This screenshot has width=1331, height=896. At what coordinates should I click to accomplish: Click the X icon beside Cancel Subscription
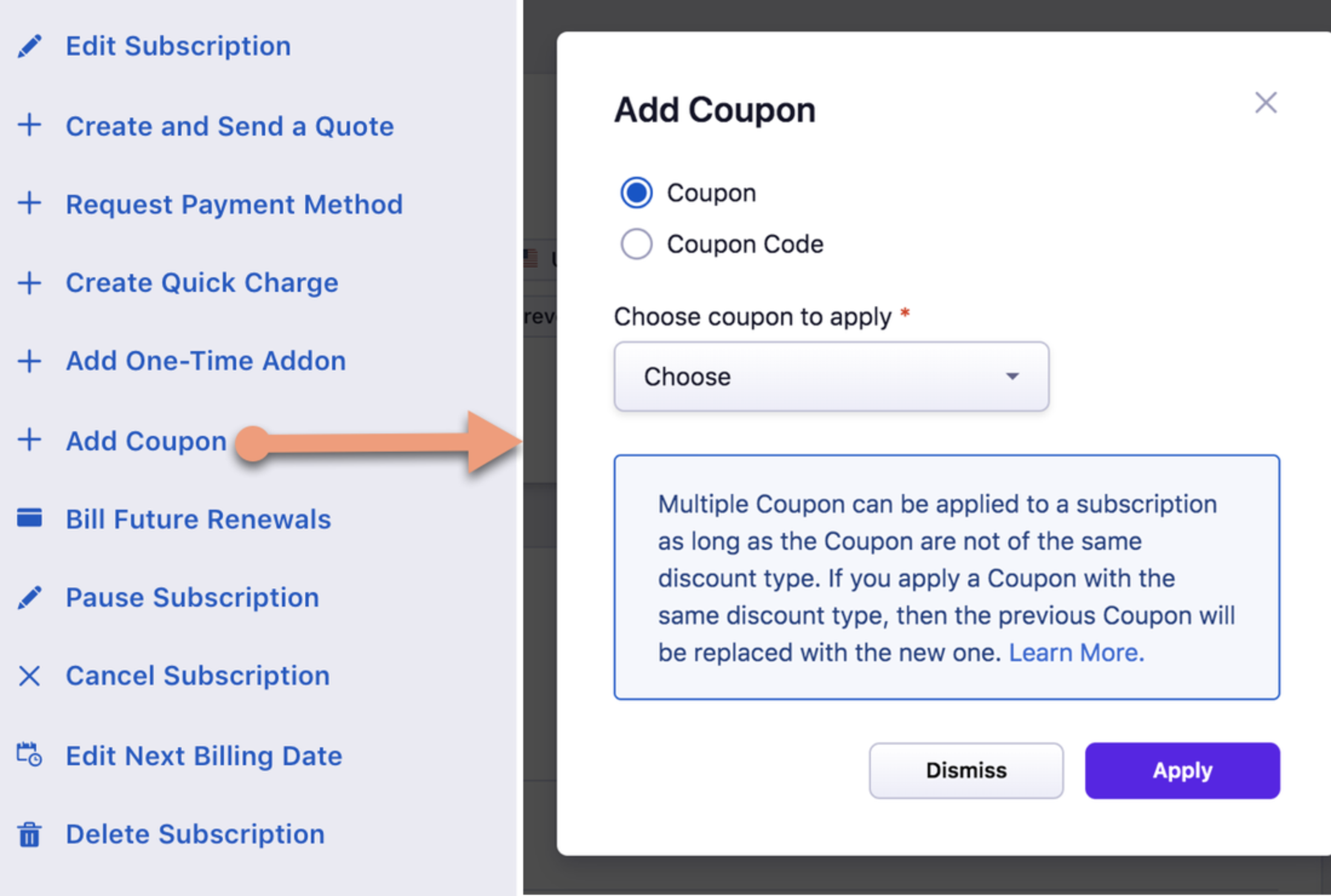point(29,676)
